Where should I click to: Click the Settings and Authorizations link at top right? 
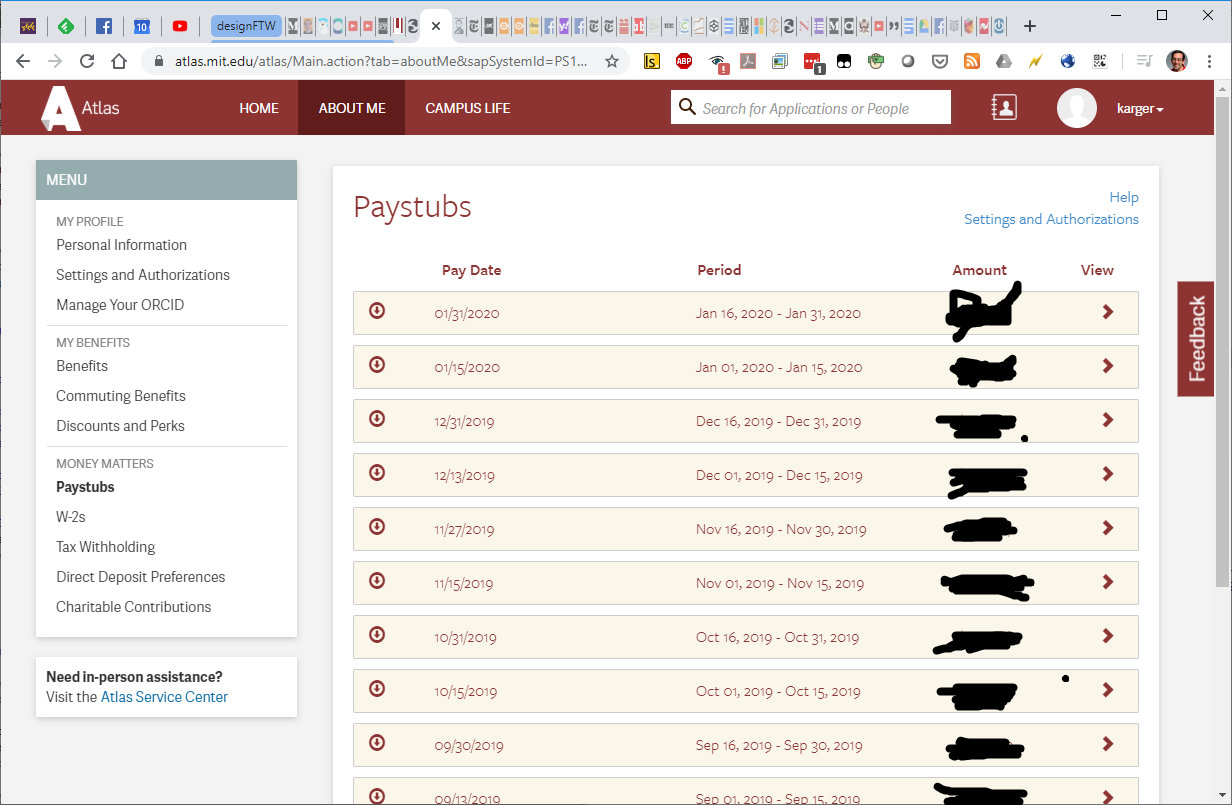(x=1051, y=219)
